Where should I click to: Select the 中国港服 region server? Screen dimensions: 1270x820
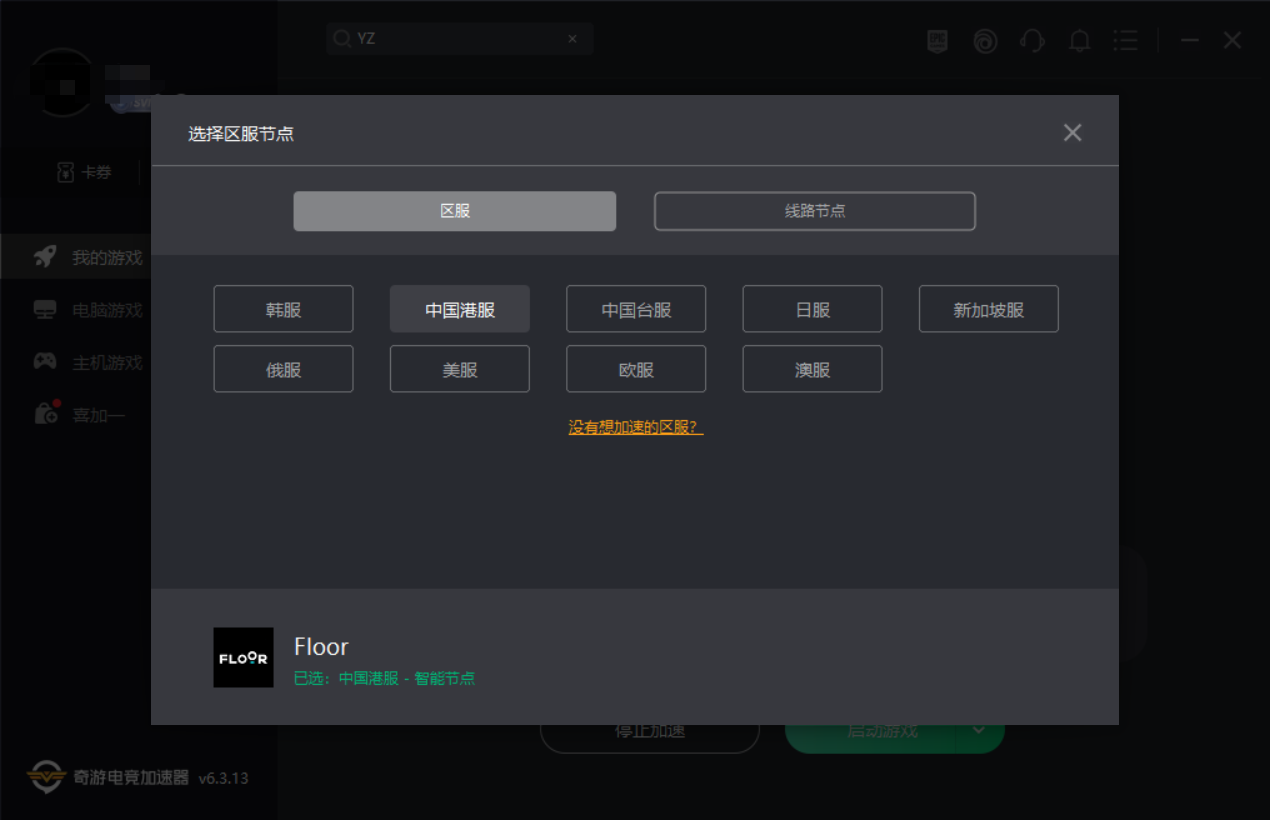coord(460,309)
